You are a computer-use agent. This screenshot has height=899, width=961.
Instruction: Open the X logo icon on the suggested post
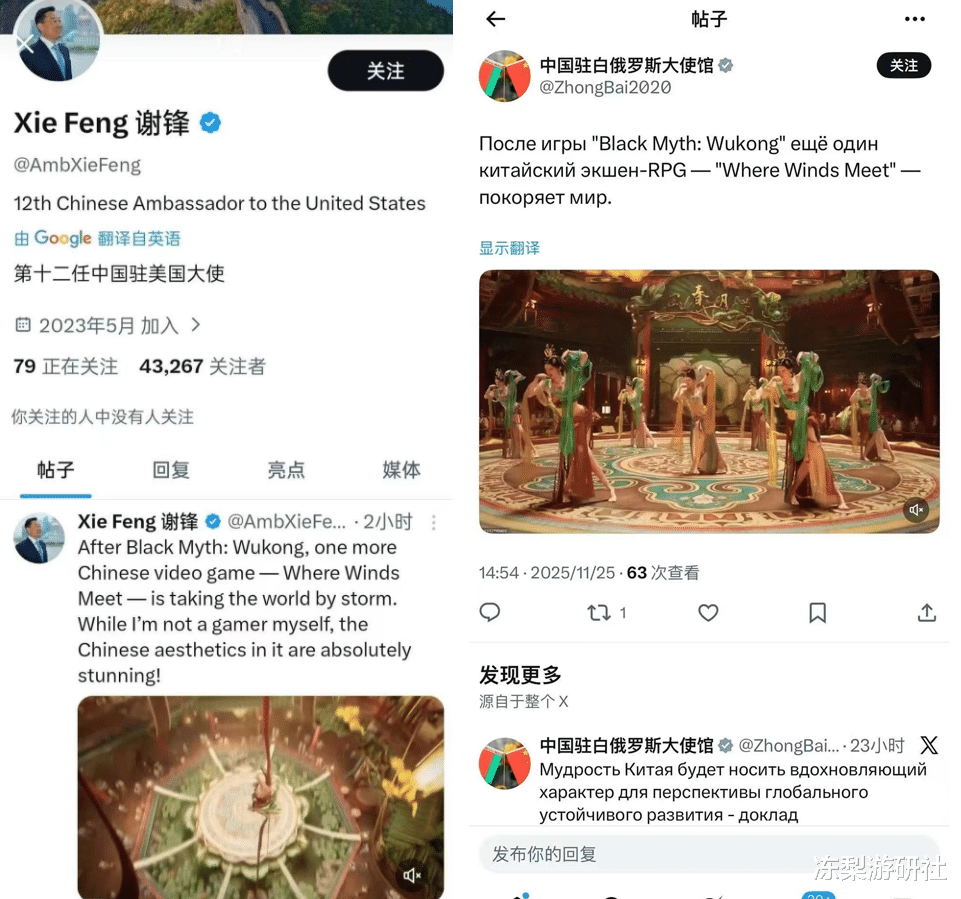coord(929,745)
